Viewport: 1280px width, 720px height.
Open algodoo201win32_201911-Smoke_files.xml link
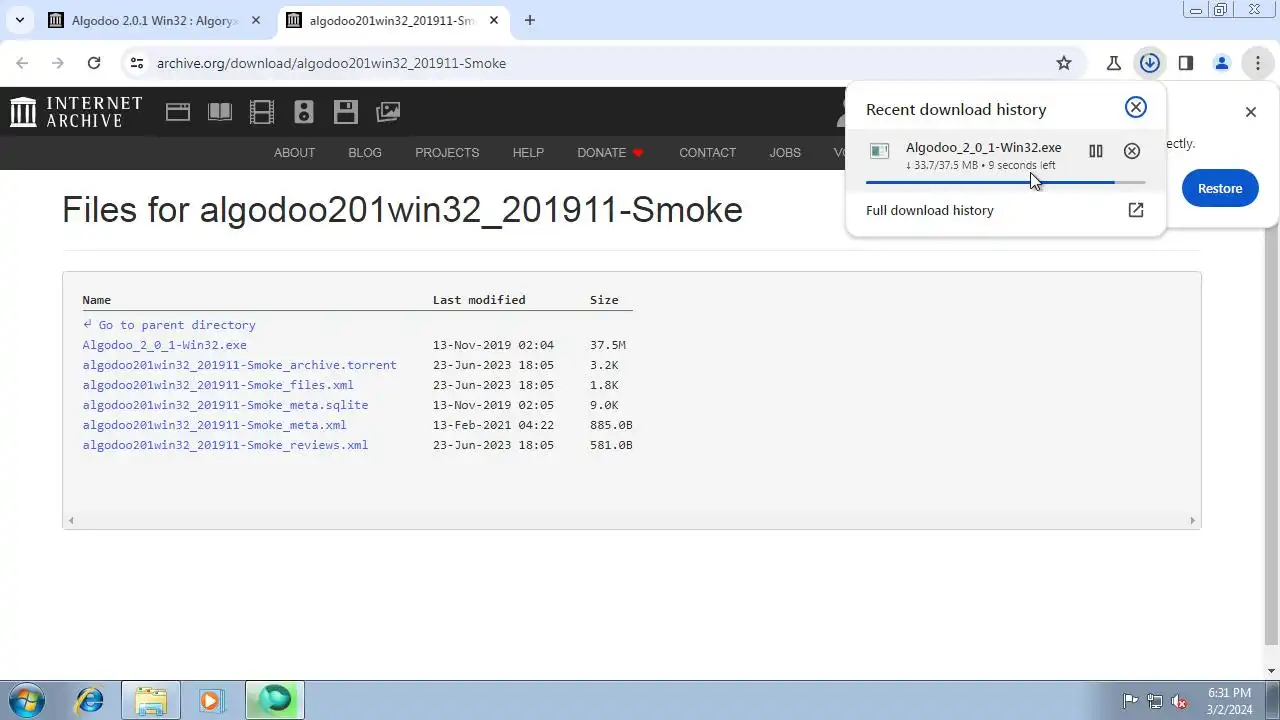tap(218, 385)
